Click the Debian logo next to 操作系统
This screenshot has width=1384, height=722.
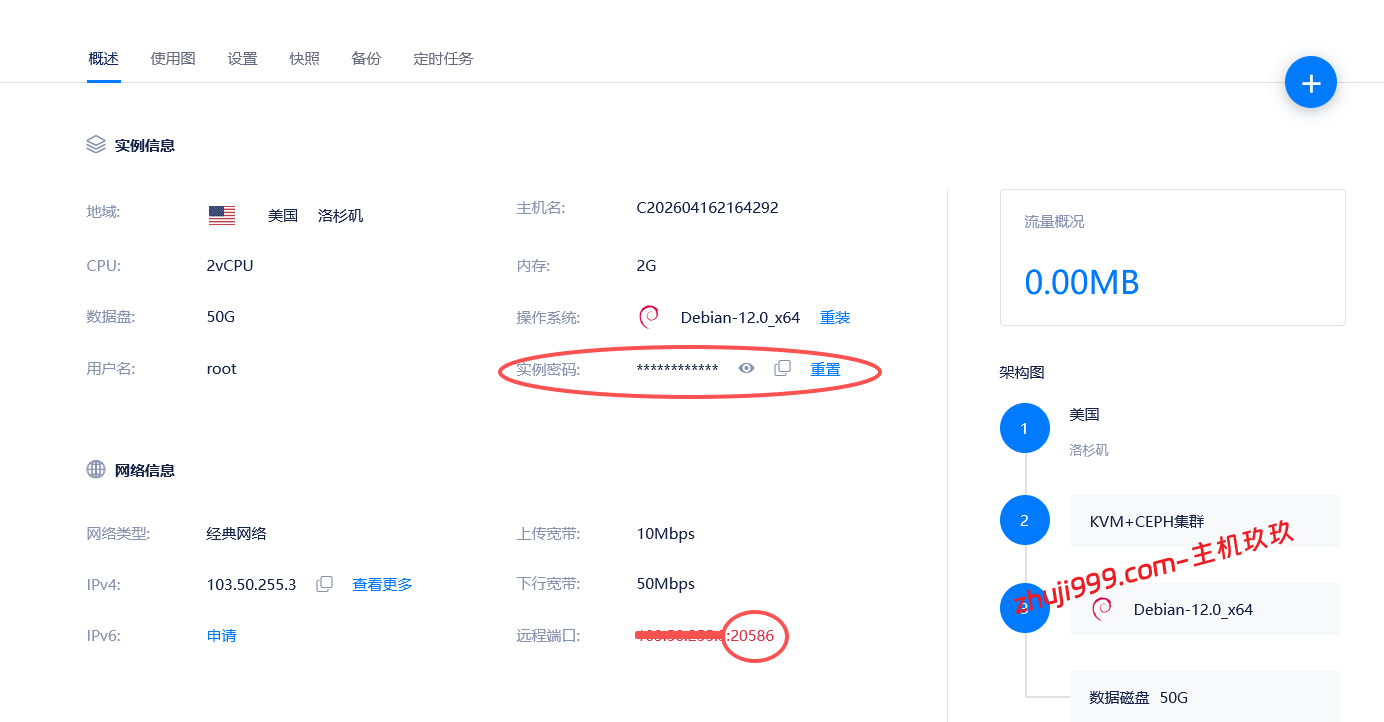(x=650, y=316)
